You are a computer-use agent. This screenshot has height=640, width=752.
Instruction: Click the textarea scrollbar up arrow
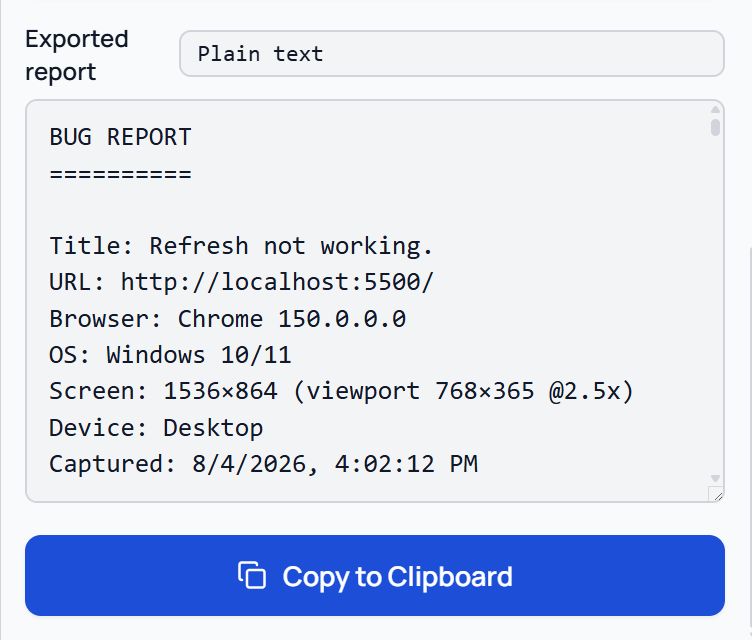click(715, 110)
